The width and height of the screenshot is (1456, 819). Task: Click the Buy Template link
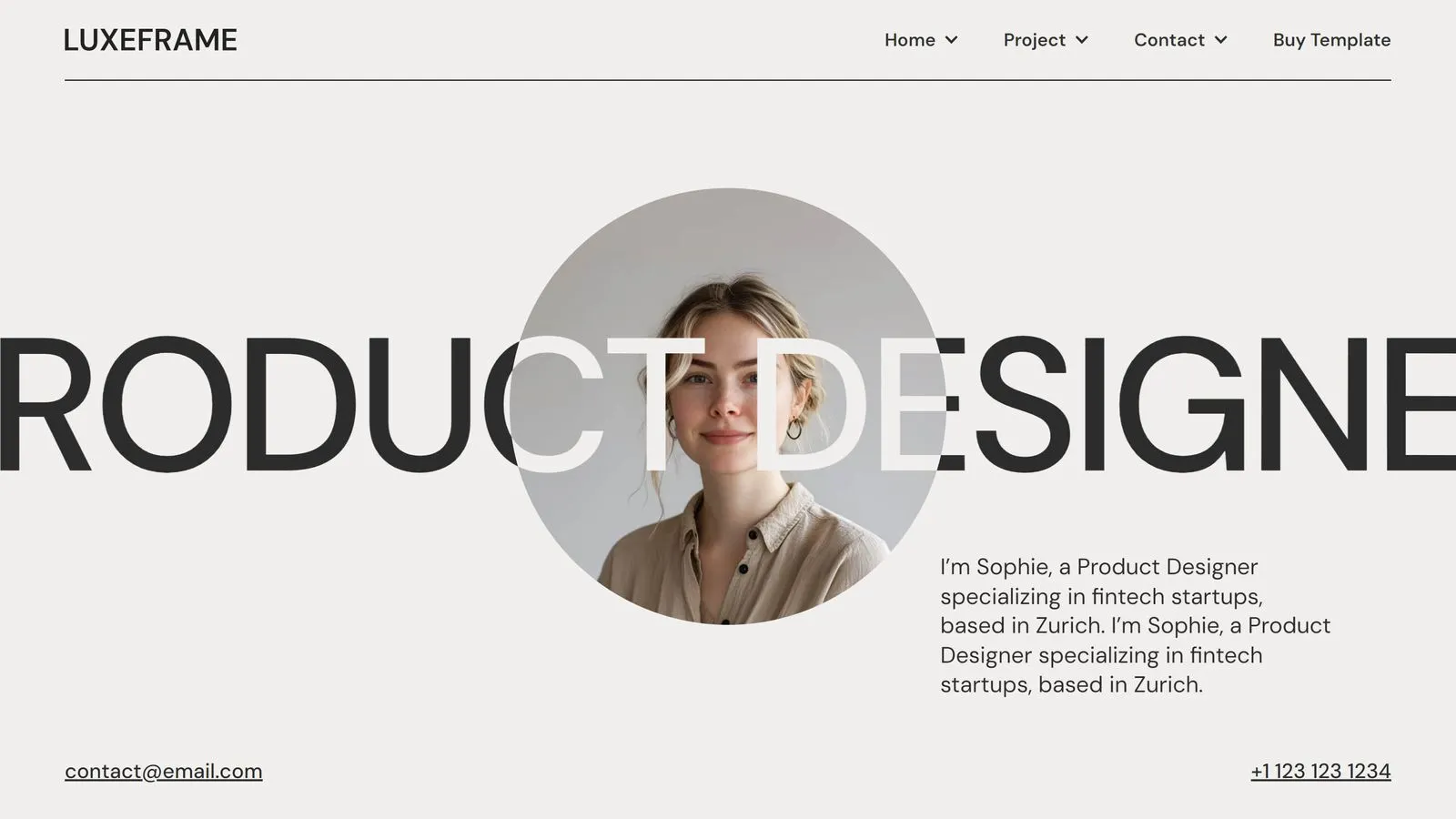(x=1331, y=40)
